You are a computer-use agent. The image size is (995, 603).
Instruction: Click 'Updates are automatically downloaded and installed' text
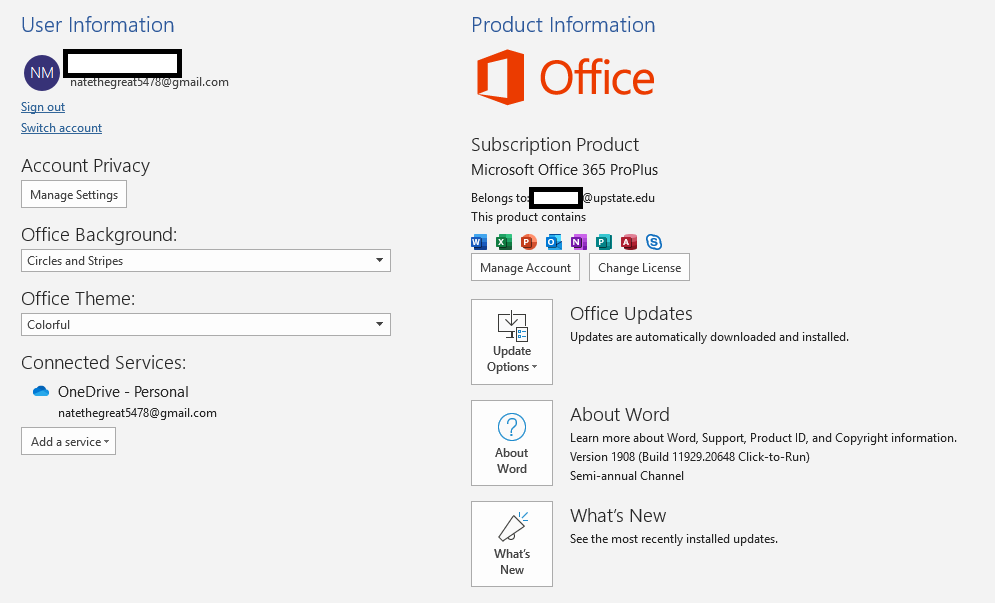pos(709,337)
